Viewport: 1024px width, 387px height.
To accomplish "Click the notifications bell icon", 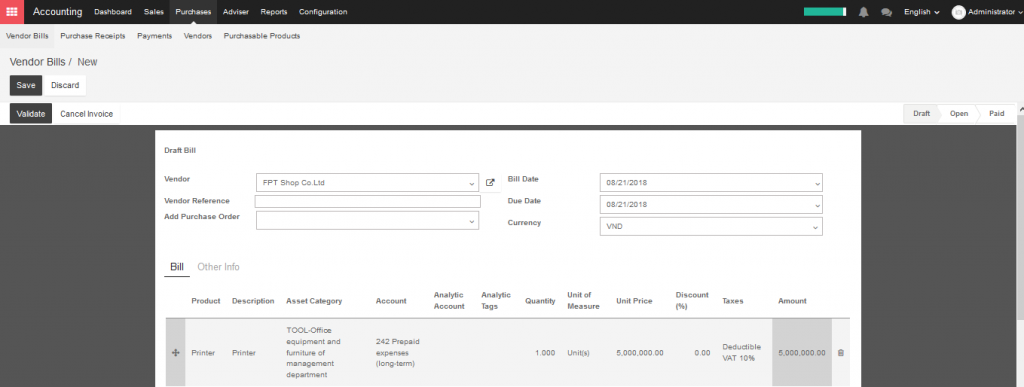I will click(863, 12).
